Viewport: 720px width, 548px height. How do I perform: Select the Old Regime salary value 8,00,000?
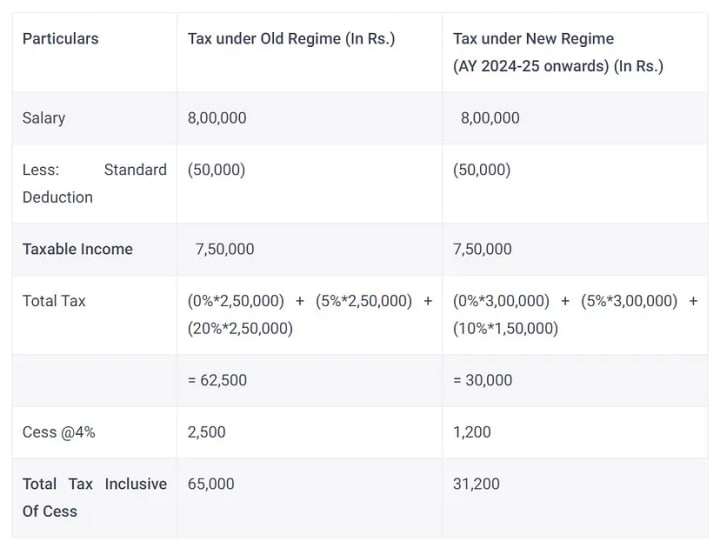pyautogui.click(x=217, y=117)
